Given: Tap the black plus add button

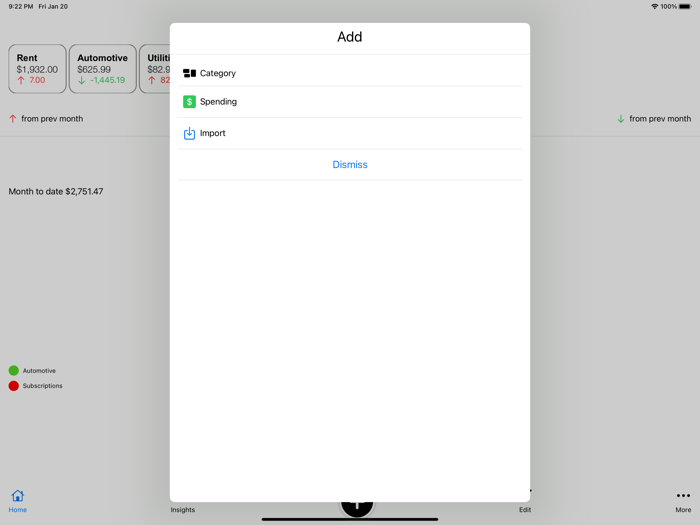Looking at the screenshot, I should [x=357, y=508].
